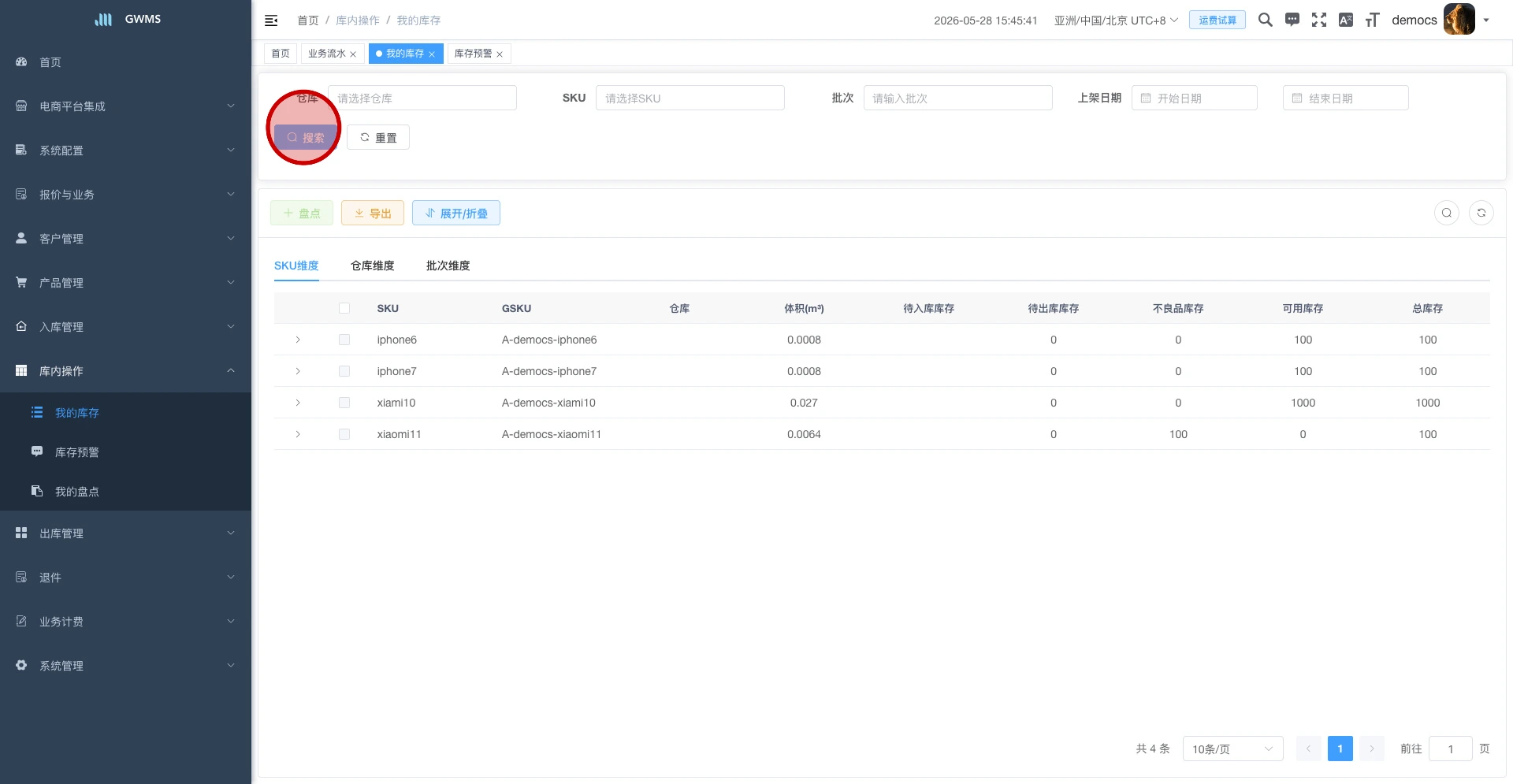Open the message chat bubble icon in header
Screen dimensions: 1513x784
coord(1292,20)
